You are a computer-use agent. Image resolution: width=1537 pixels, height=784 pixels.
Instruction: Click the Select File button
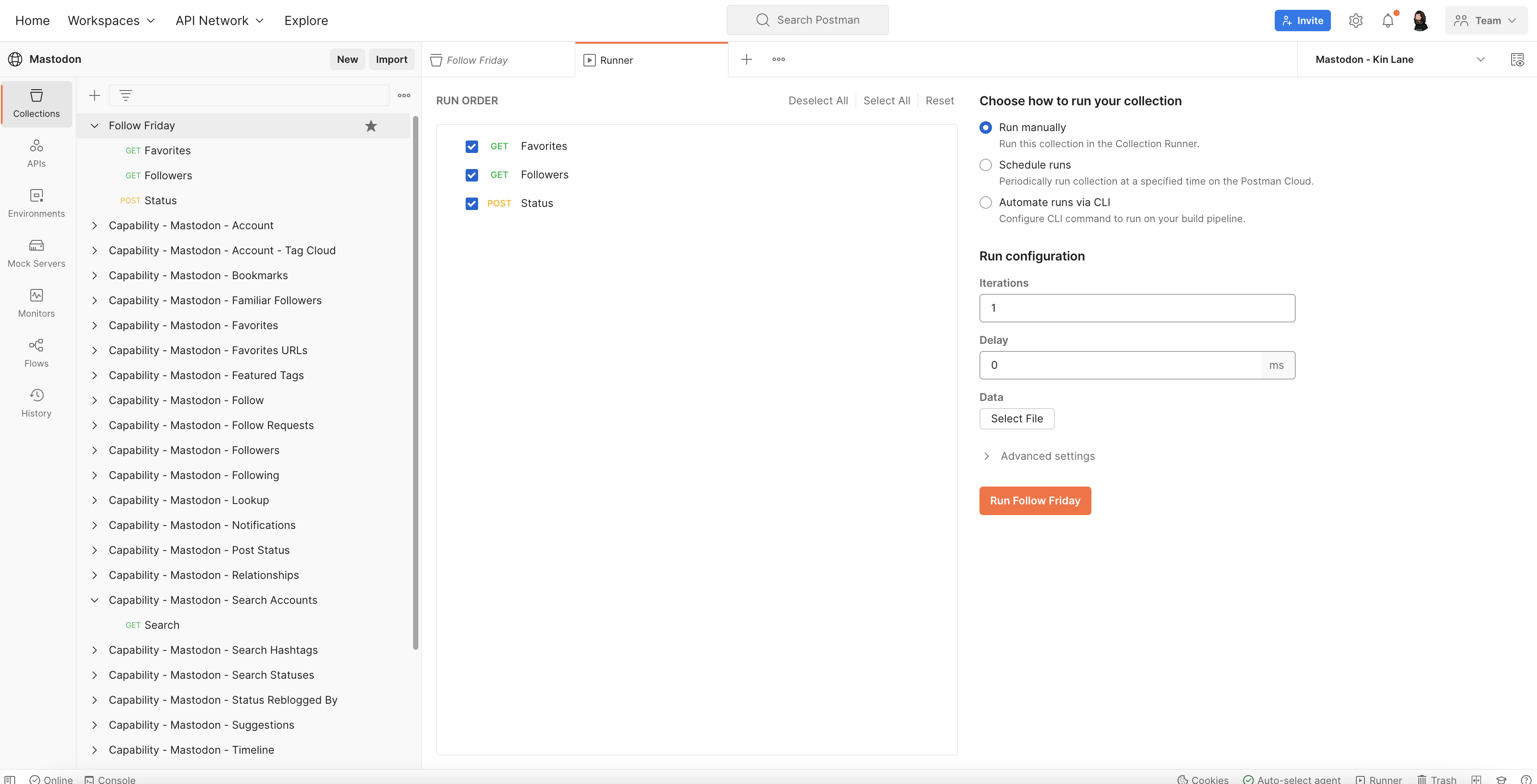(x=1016, y=419)
